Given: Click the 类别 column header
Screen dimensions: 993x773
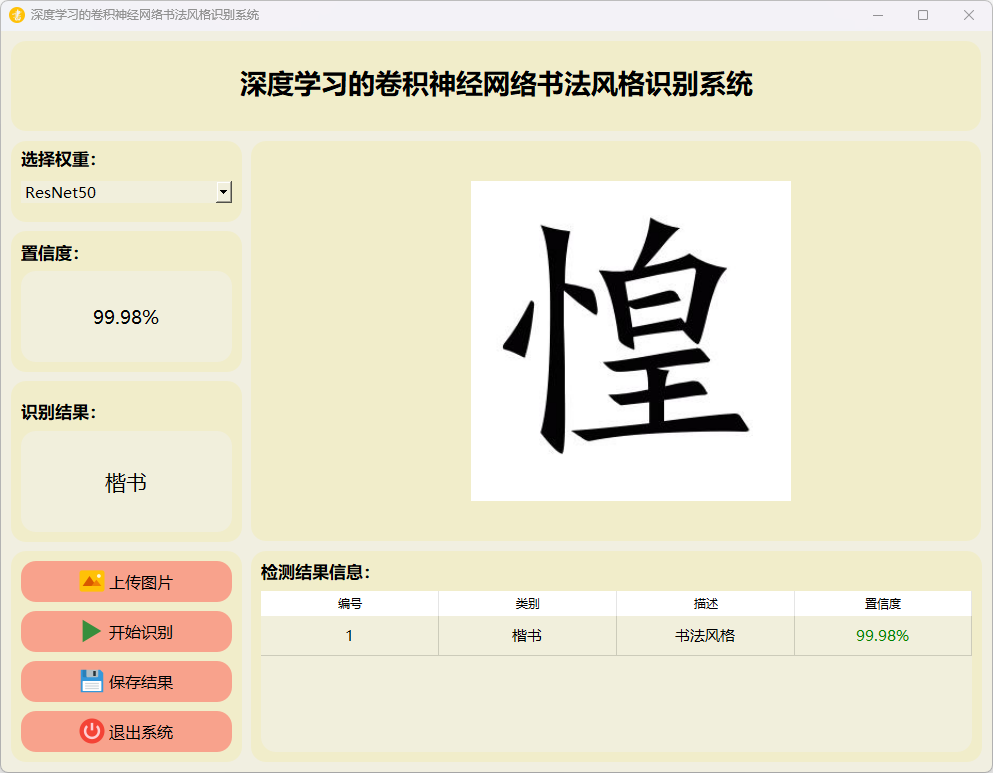Looking at the screenshot, I should [527, 604].
